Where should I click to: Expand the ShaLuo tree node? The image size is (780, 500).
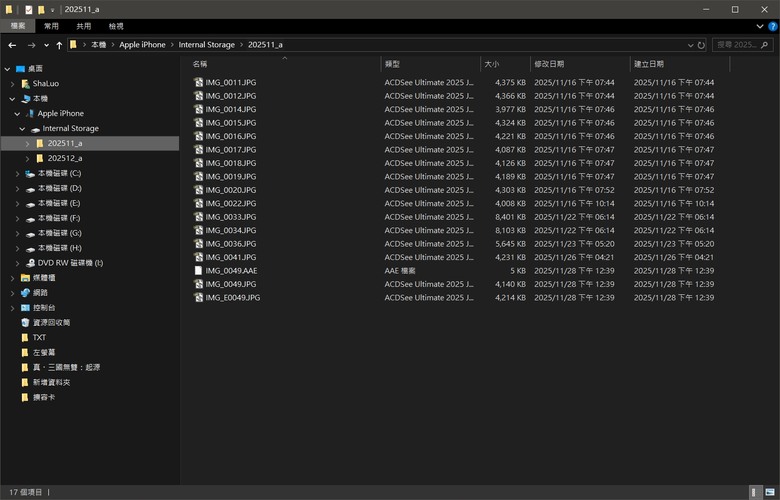(x=12, y=84)
